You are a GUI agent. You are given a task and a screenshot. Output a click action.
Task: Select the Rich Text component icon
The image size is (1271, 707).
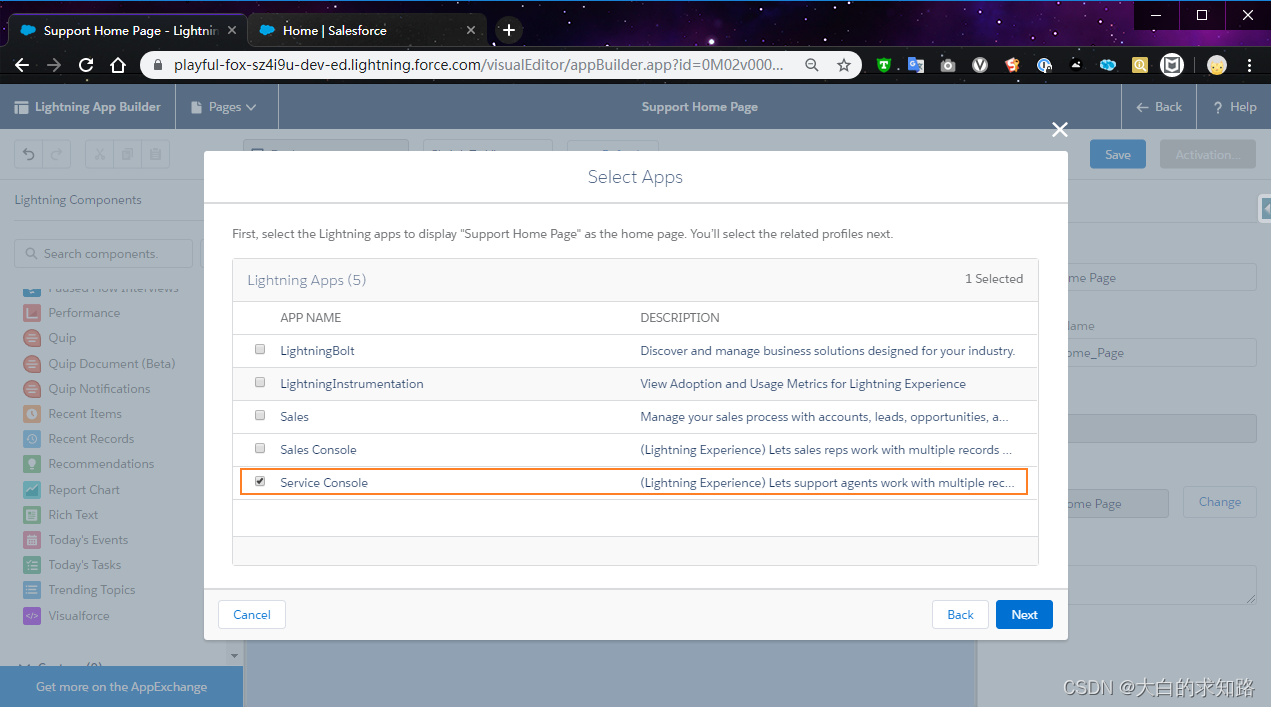click(x=31, y=515)
